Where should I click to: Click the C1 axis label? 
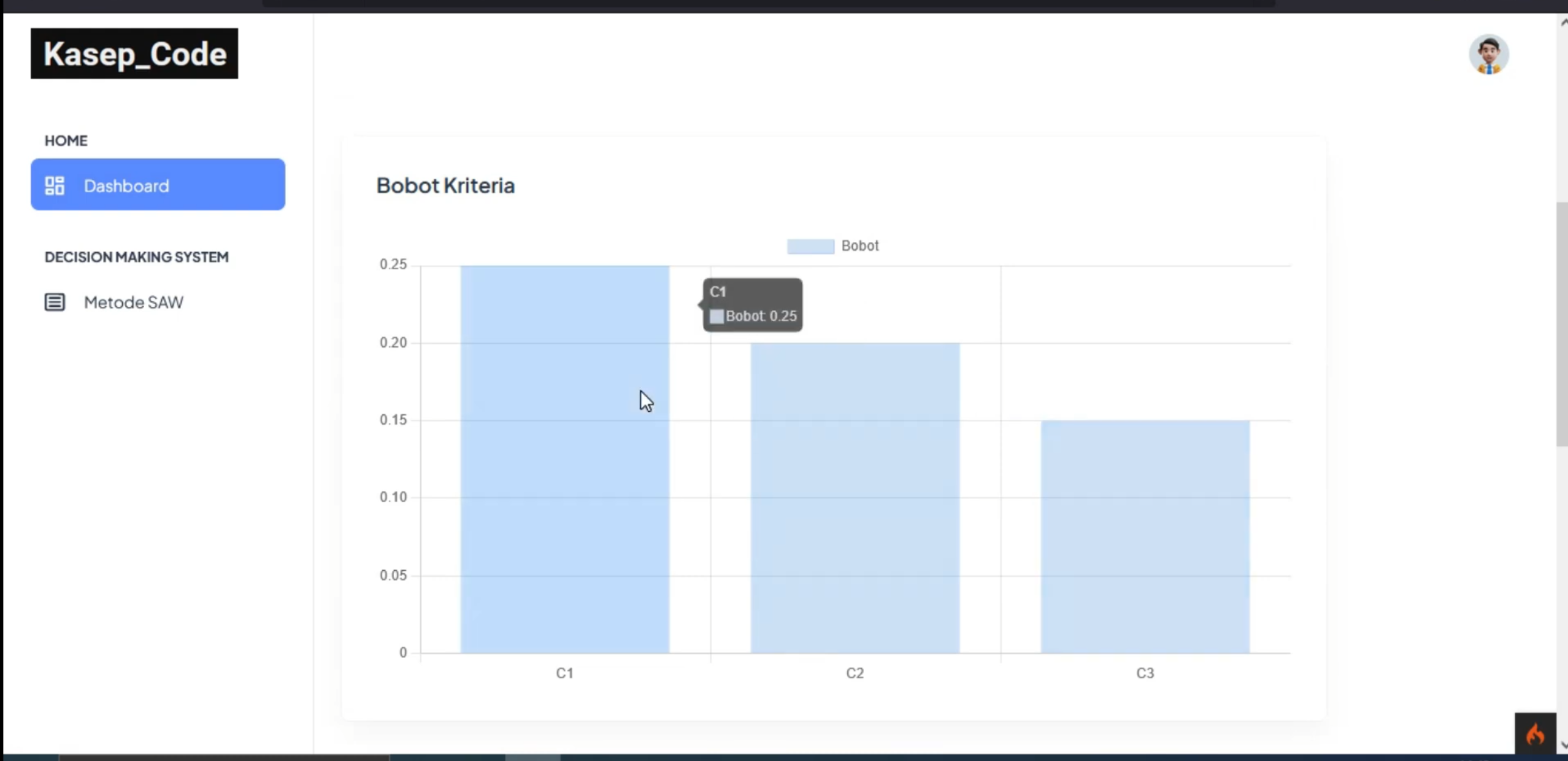tap(564, 673)
